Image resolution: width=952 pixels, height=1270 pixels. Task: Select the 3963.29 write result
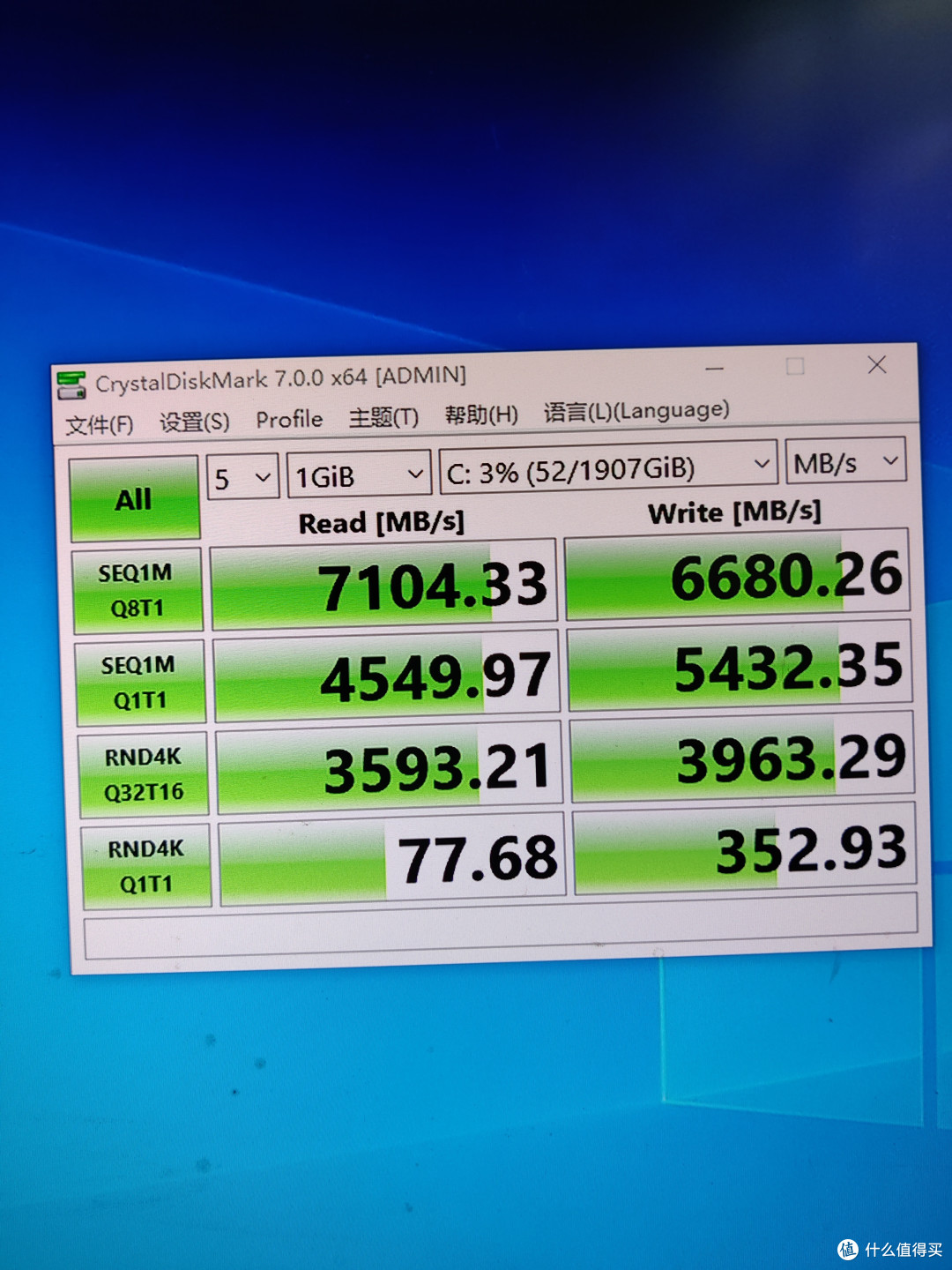743,758
